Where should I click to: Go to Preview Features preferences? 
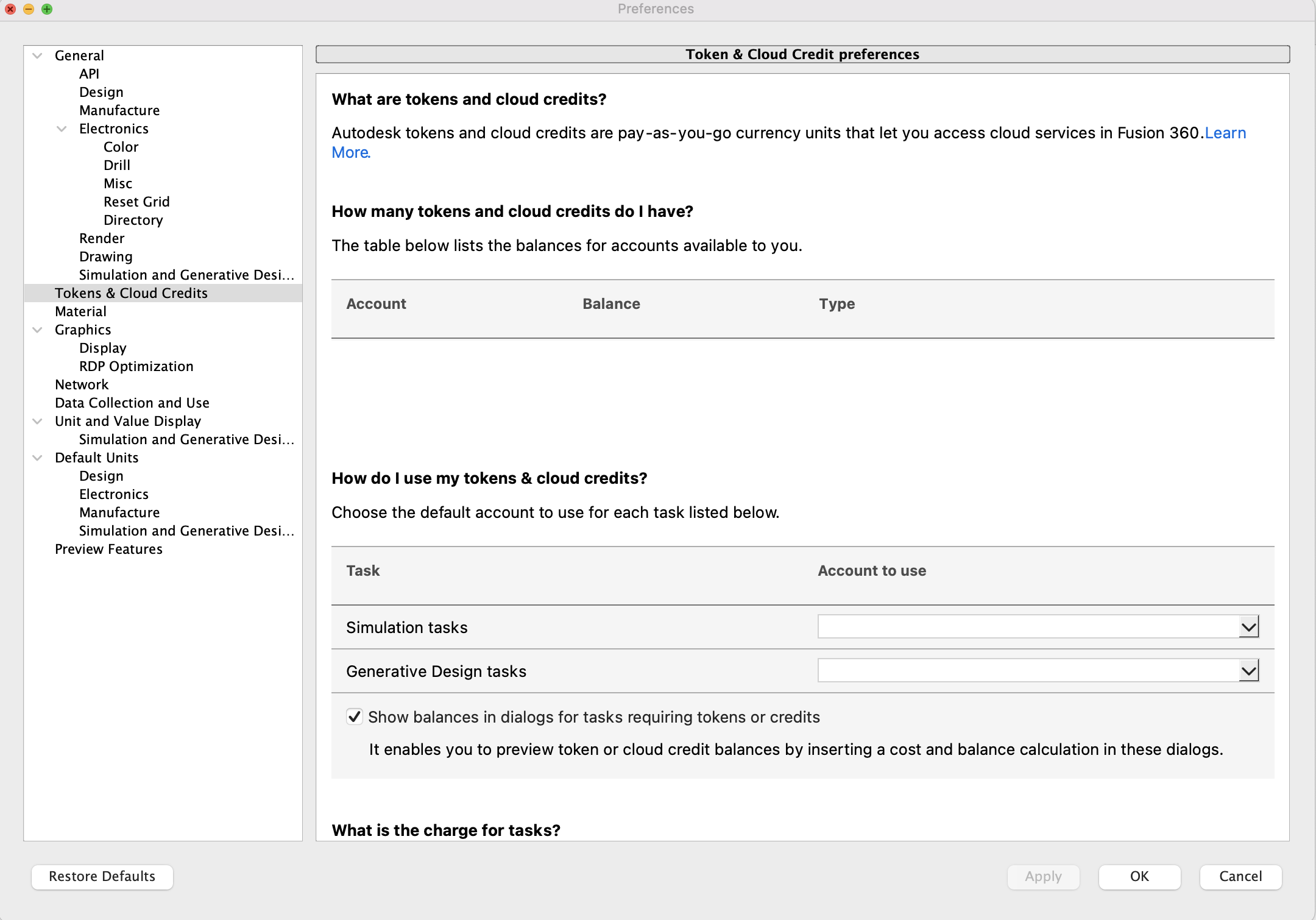[108, 549]
